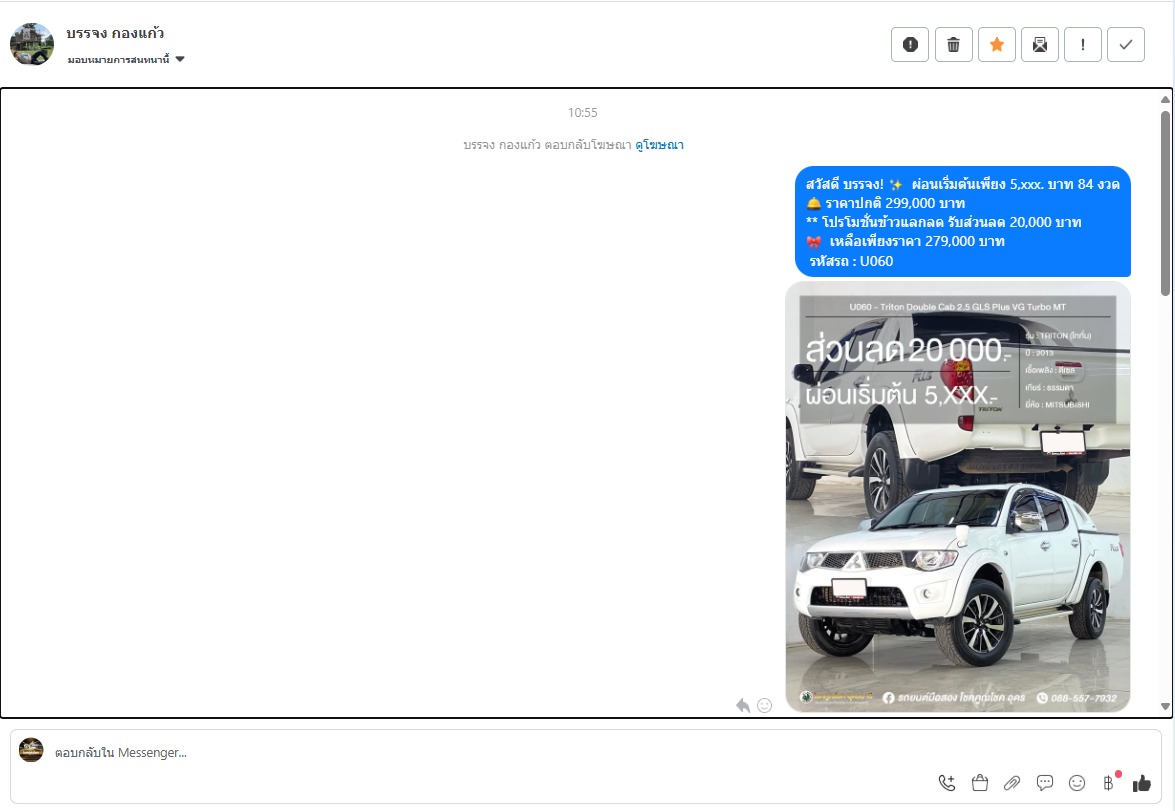Screen dimensions: 1175x811
Task: Open the ดูโฆษณา view ad link
Action: coord(659,145)
